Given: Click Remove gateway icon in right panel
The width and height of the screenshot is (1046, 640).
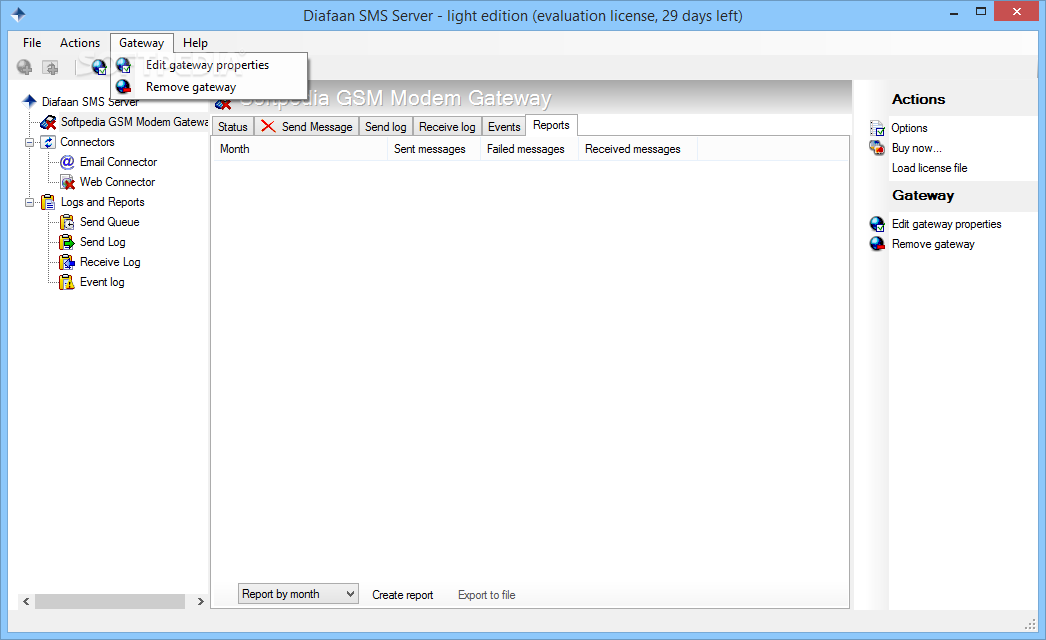Looking at the screenshot, I should (877, 244).
